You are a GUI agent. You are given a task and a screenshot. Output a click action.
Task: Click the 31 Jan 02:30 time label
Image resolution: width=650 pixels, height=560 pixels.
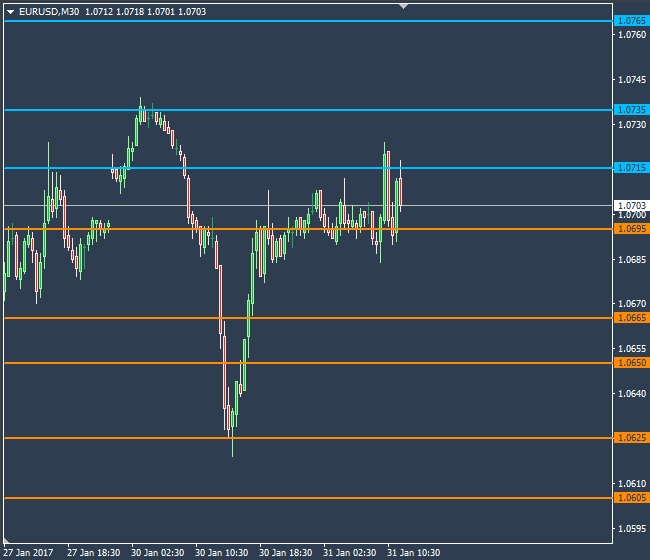click(x=350, y=552)
